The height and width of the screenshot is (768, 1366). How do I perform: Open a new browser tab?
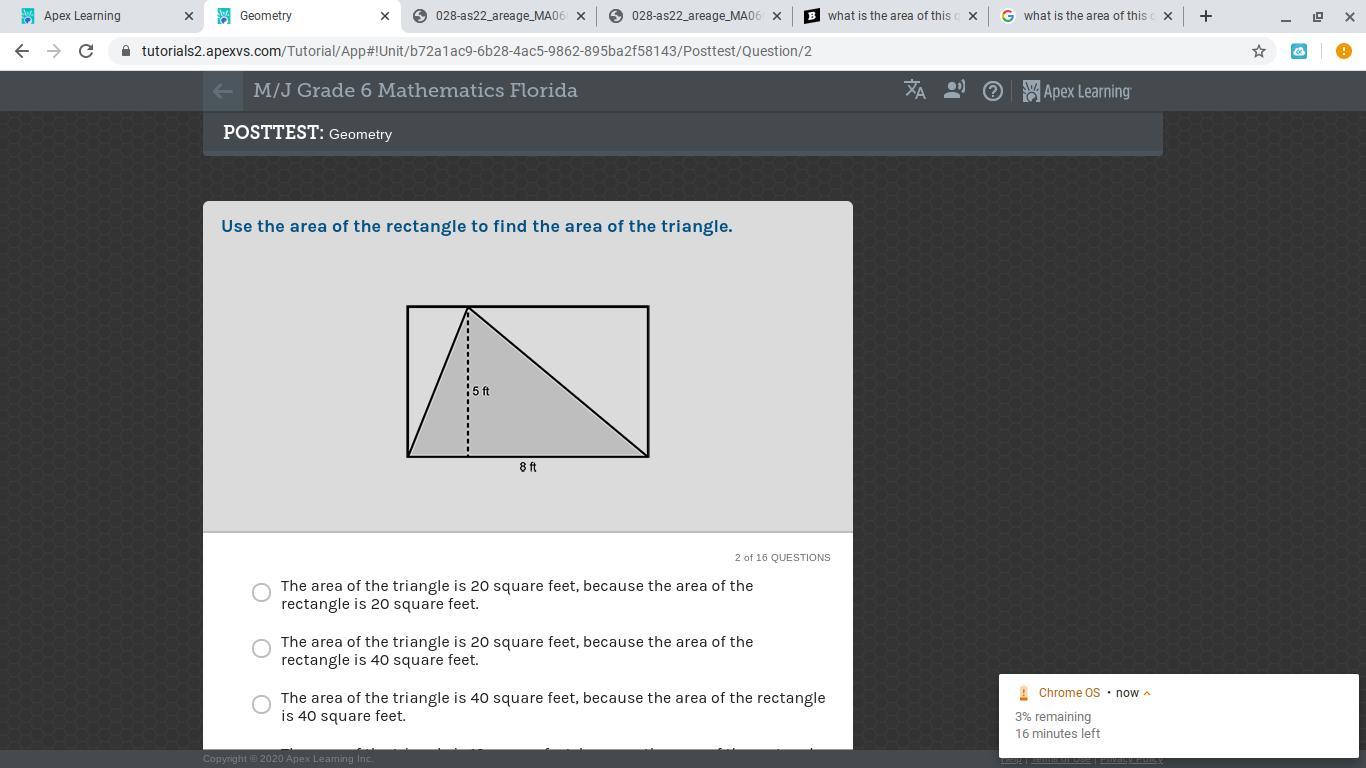[1205, 16]
